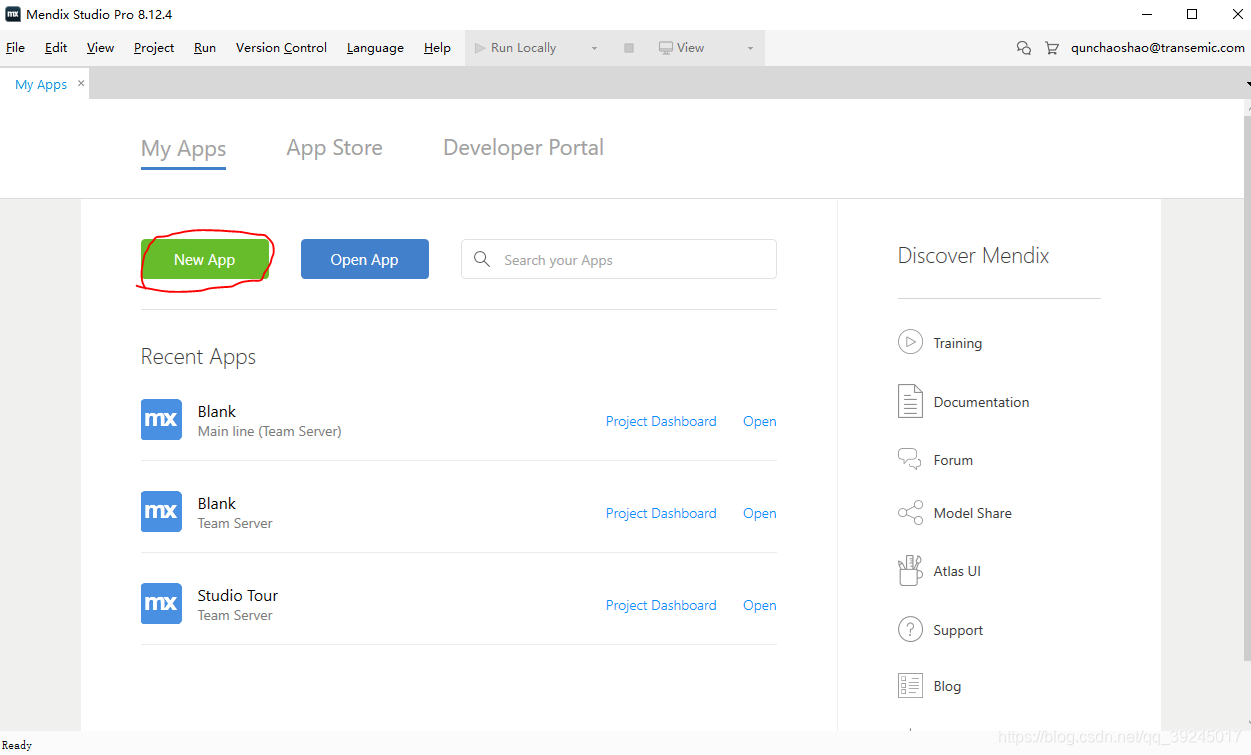
Task: Minimize the Mendix Studio Pro window
Action: 1146,14
